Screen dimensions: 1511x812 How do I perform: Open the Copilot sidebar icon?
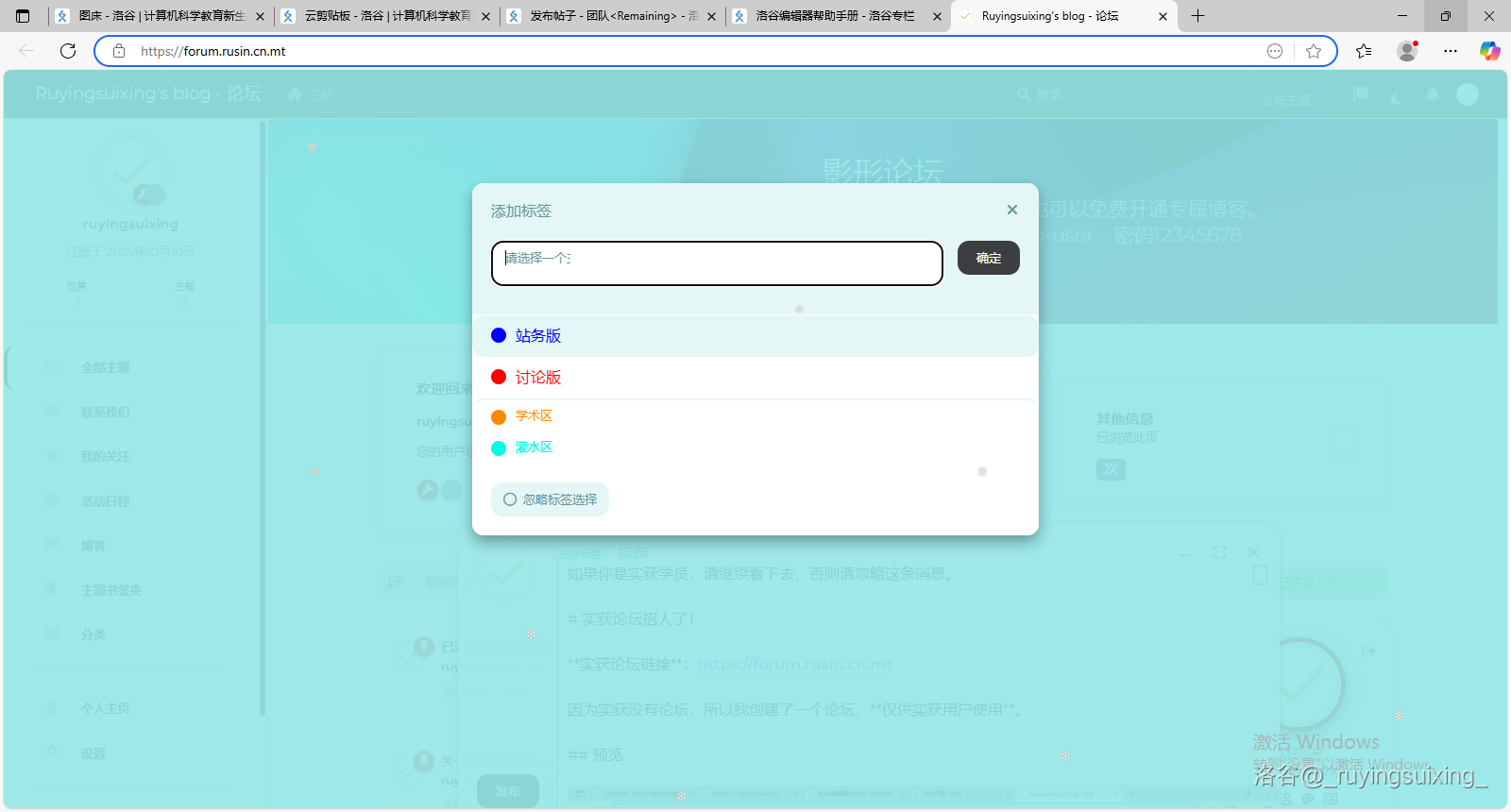coord(1489,51)
